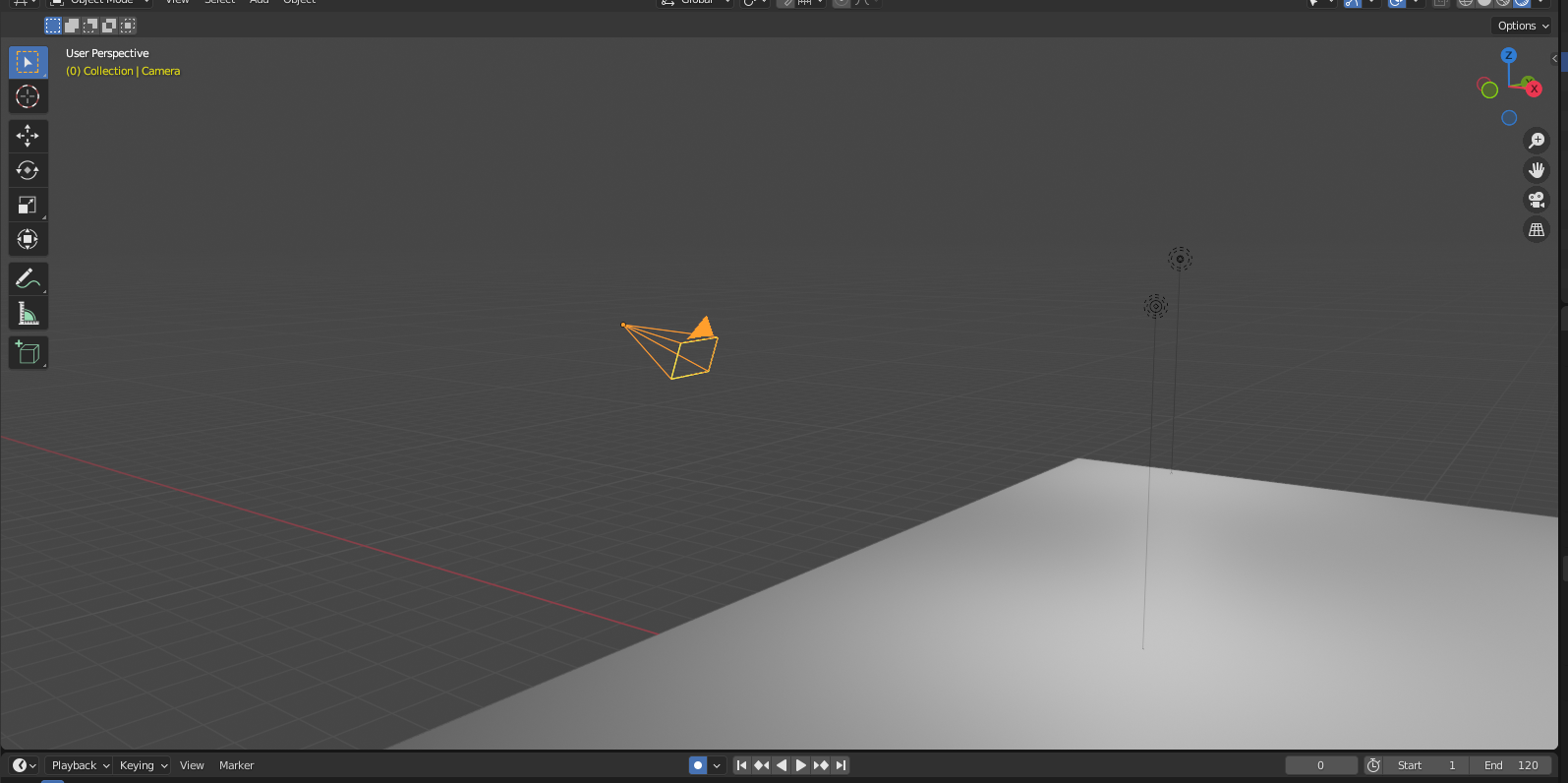Image resolution: width=1568 pixels, height=783 pixels.
Task: Choose the Measure ruler tool
Action: click(28, 314)
